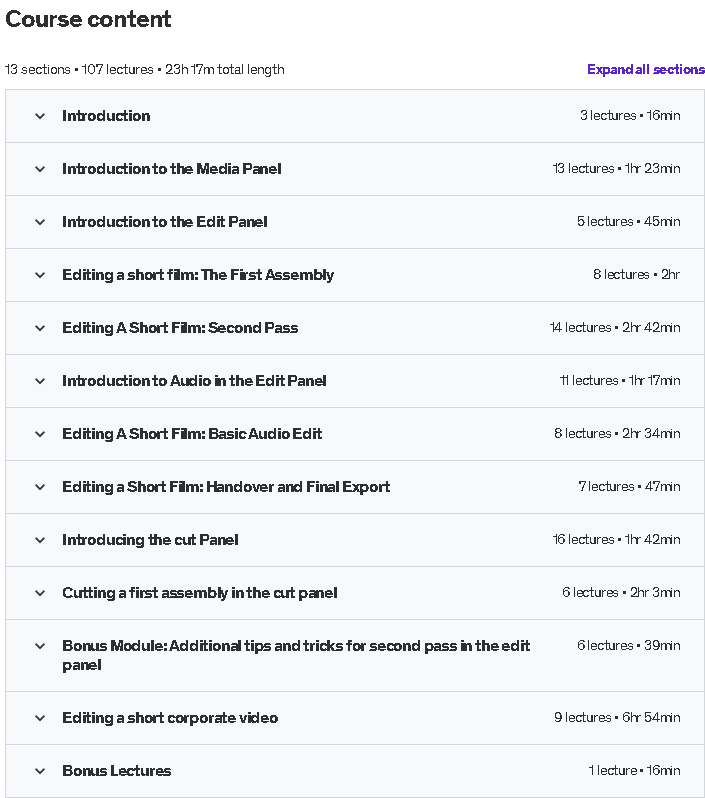Image resolution: width=705 pixels, height=798 pixels.
Task: Expand chevron for Handover and Final Export
Action: coord(40,487)
